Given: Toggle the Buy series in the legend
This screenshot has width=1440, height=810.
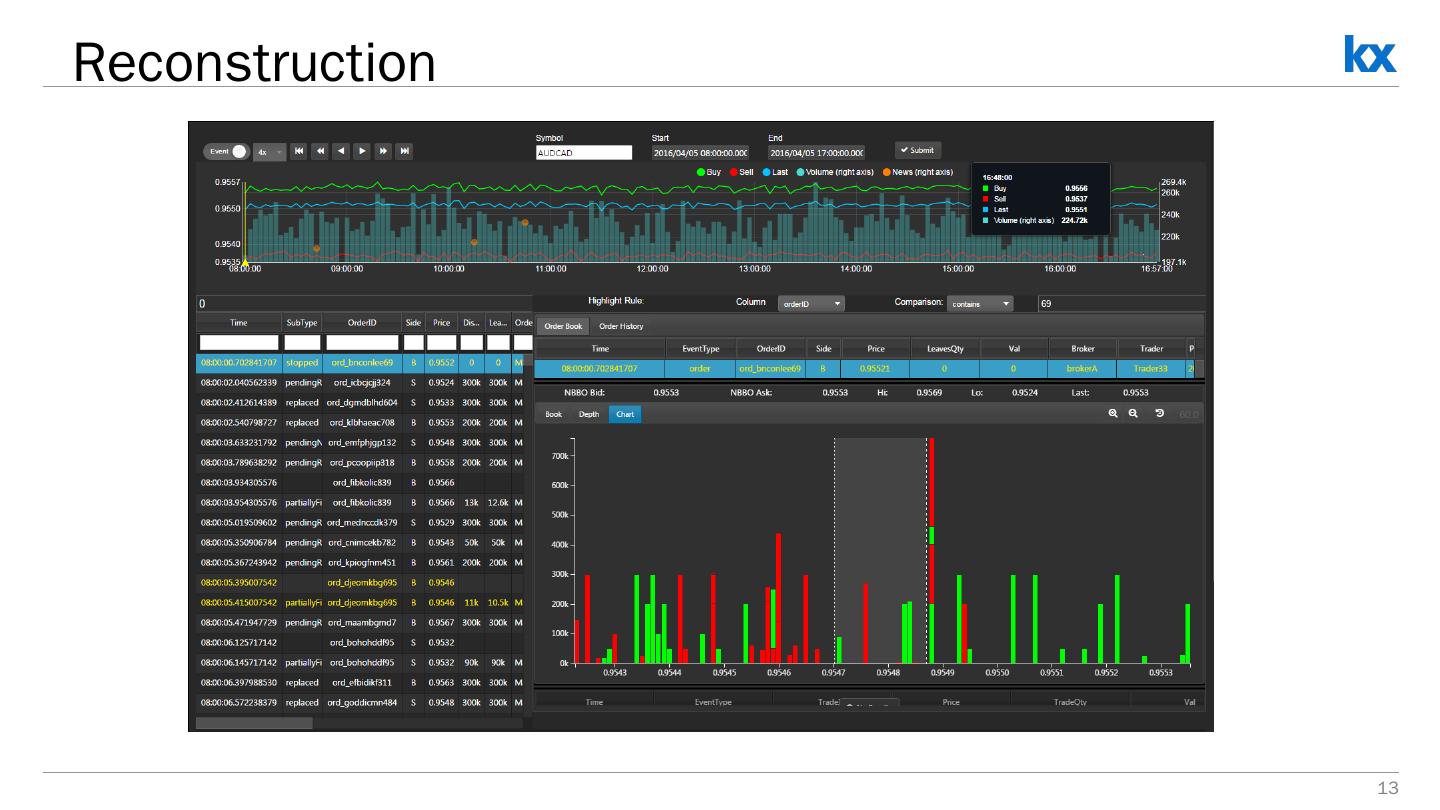Looking at the screenshot, I should tap(709, 172).
